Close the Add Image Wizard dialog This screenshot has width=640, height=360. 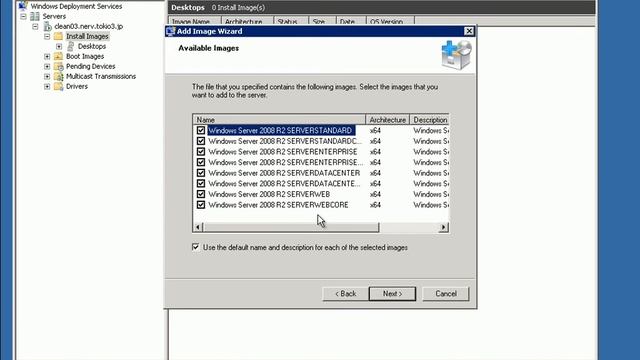pyautogui.click(x=469, y=31)
